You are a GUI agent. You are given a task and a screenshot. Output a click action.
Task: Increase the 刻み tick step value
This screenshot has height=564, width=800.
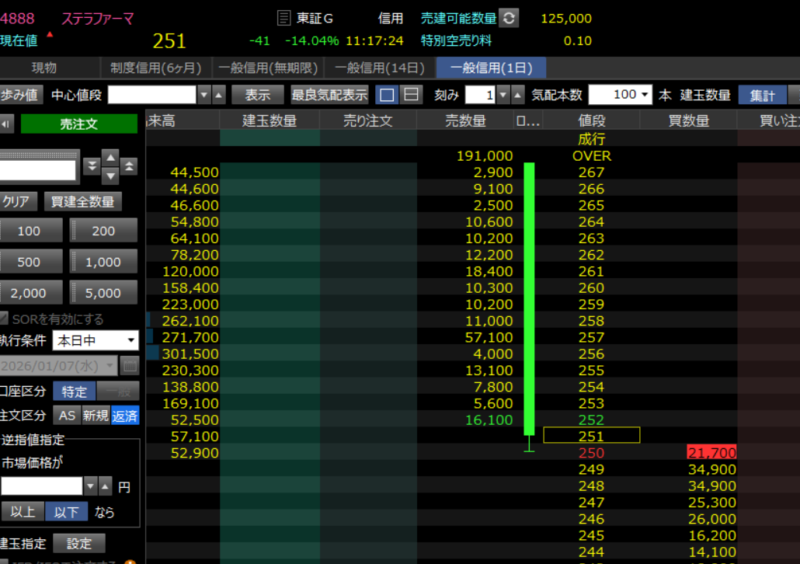[504, 90]
